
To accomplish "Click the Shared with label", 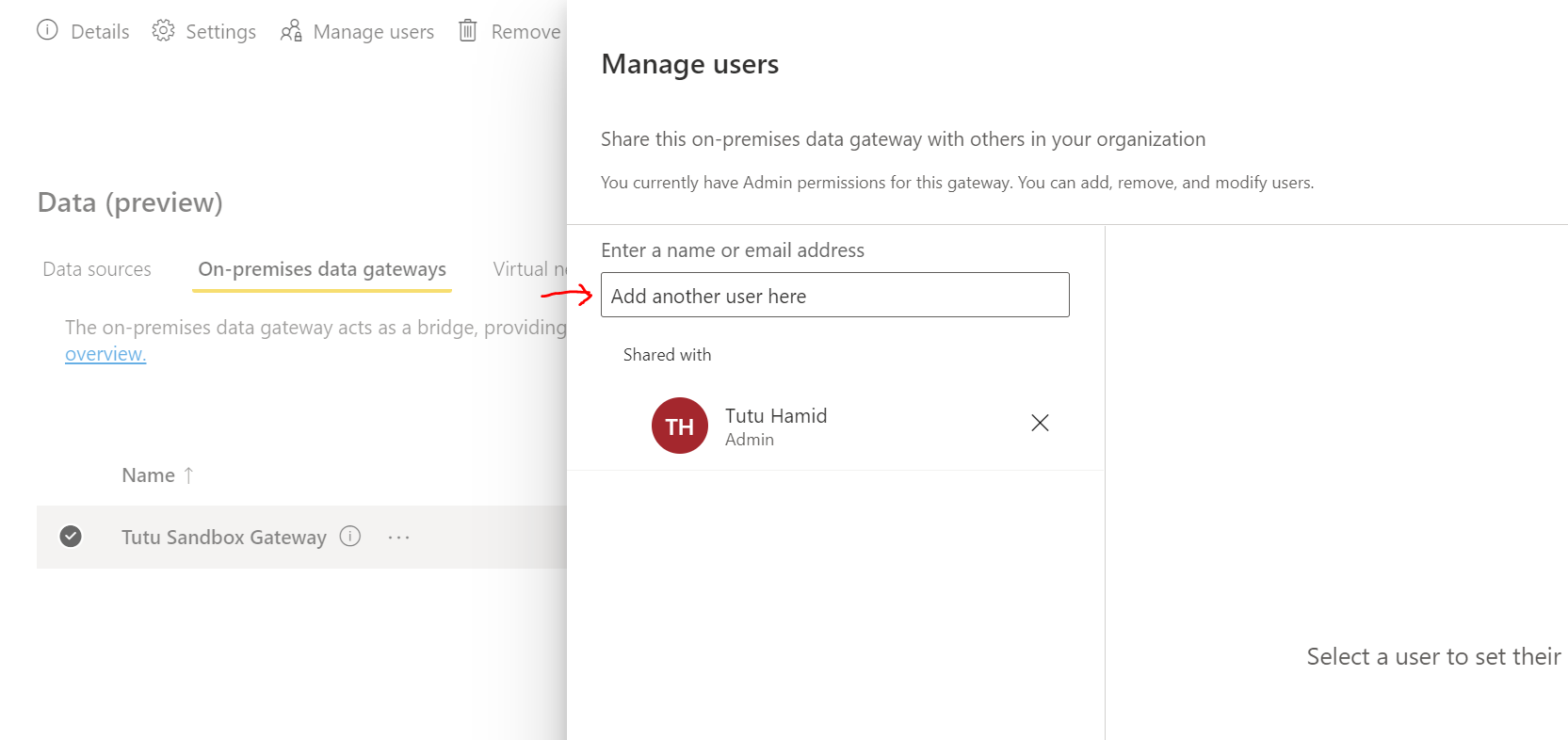I will coord(667,355).
